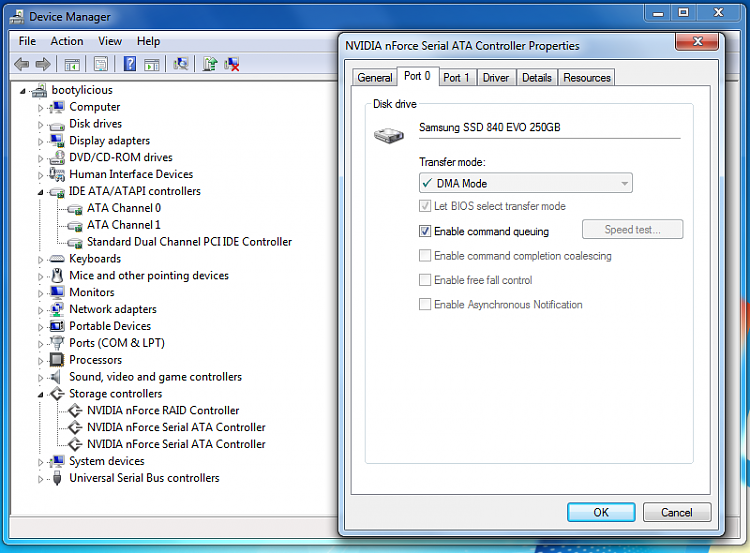Switch to the Details tab
The height and width of the screenshot is (553, 750).
pos(537,77)
